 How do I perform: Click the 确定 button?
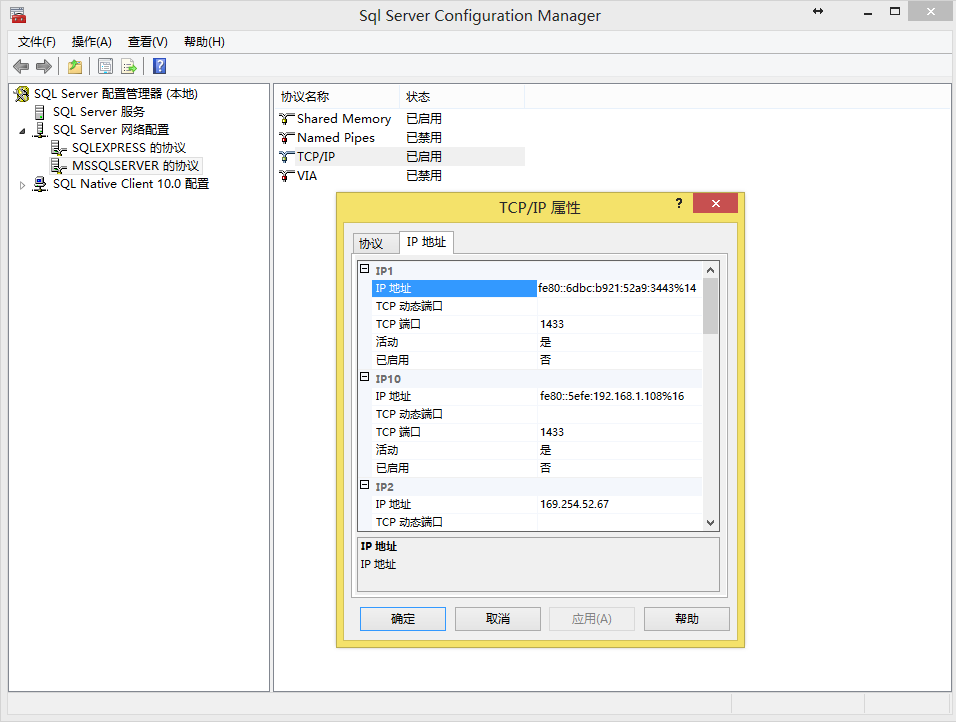402,619
